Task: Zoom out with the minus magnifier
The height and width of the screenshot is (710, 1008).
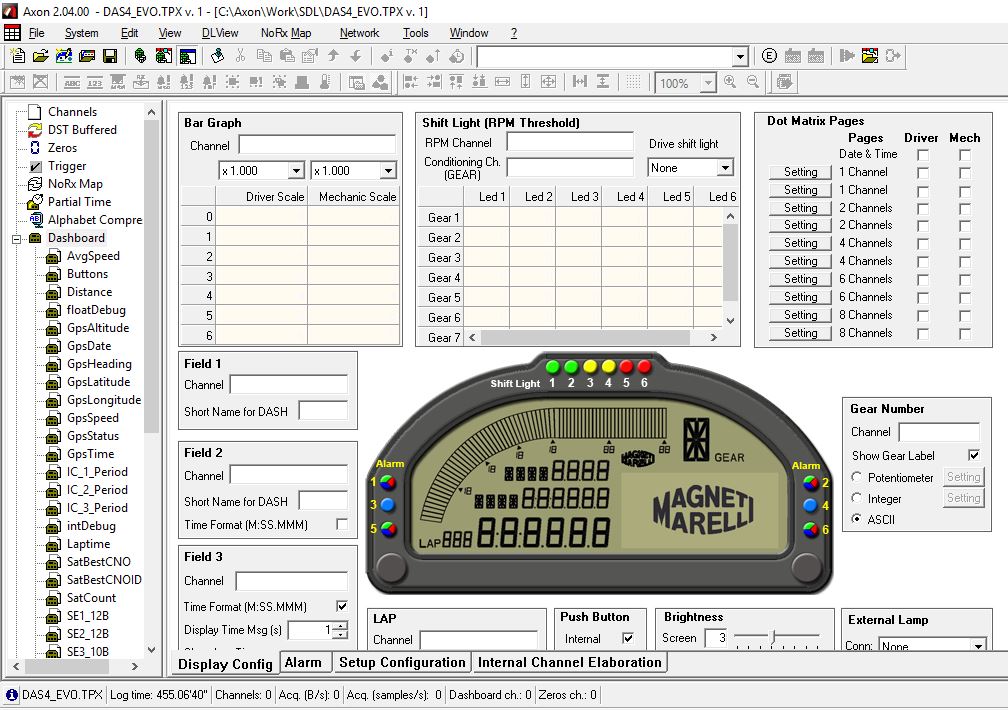Action: [x=753, y=82]
